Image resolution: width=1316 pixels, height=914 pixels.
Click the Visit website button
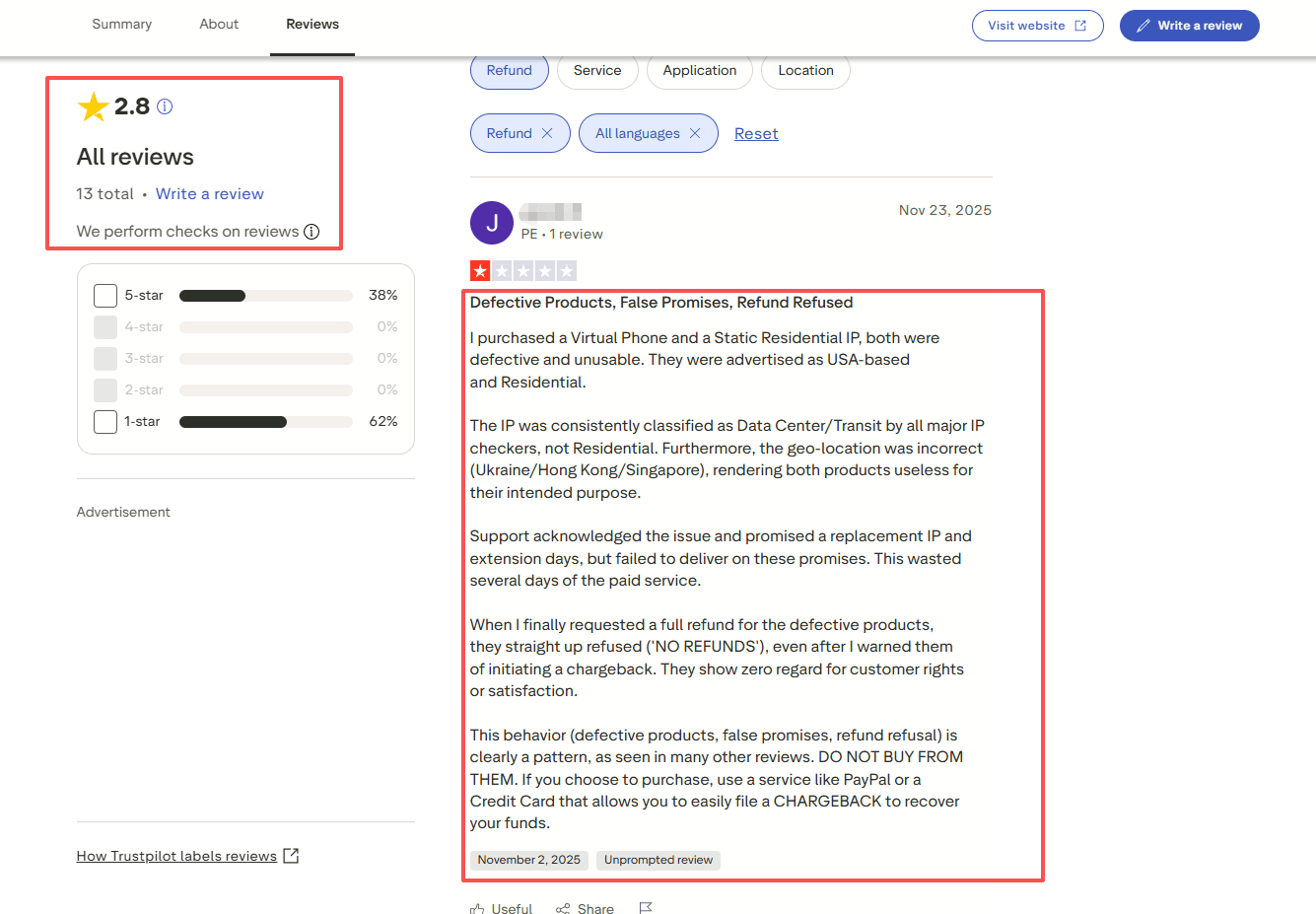tap(1037, 26)
